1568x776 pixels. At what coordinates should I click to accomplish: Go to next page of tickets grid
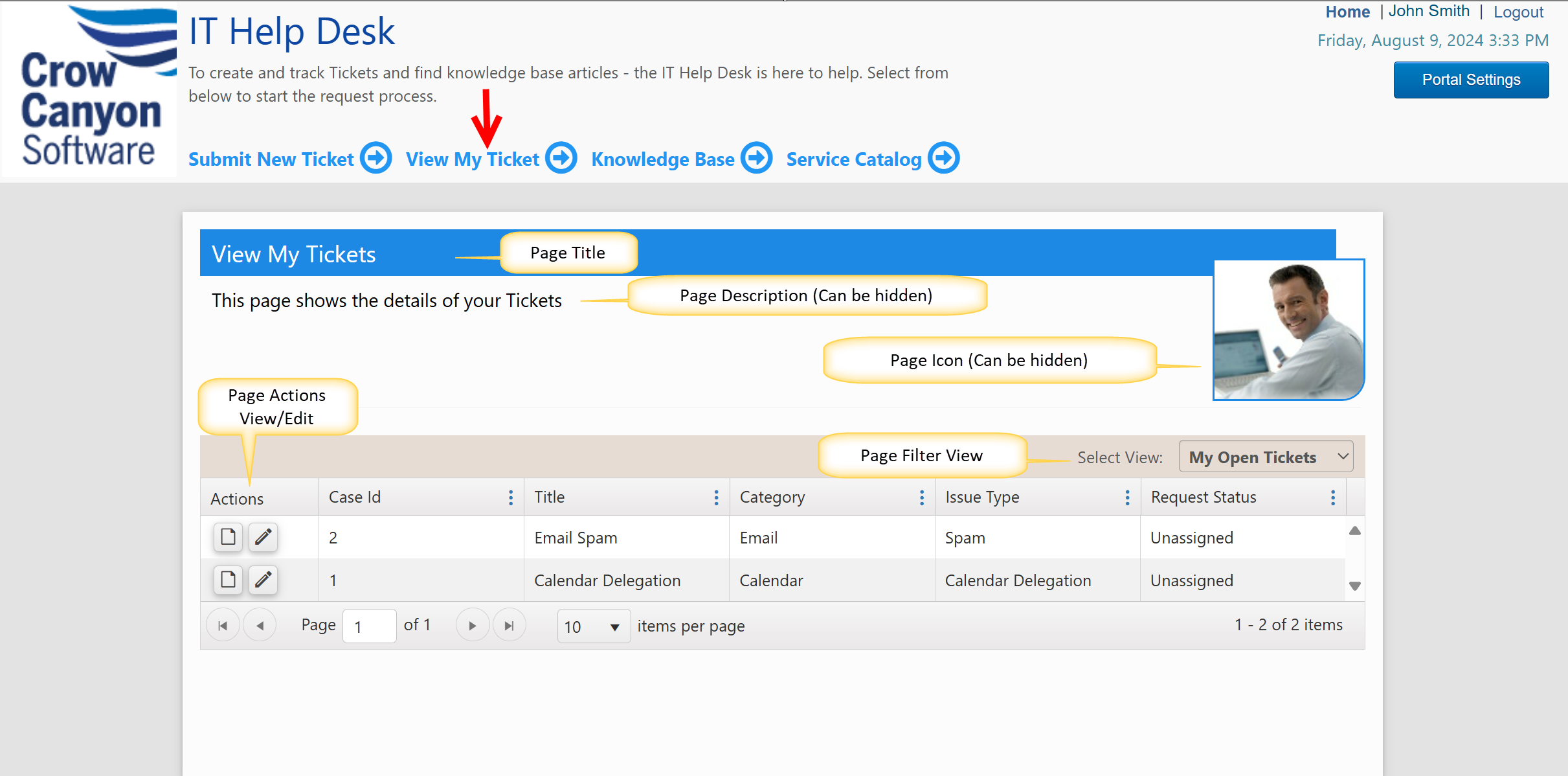pyautogui.click(x=473, y=626)
